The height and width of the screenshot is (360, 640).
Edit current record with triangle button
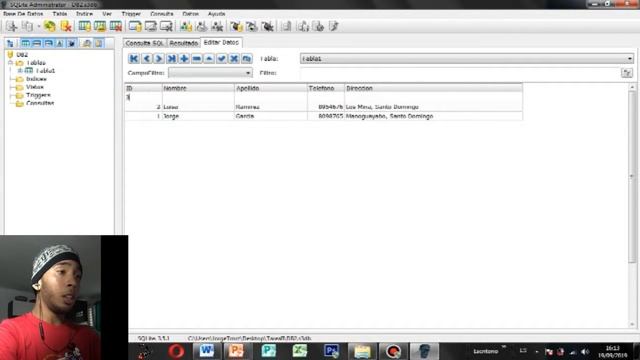(209, 59)
